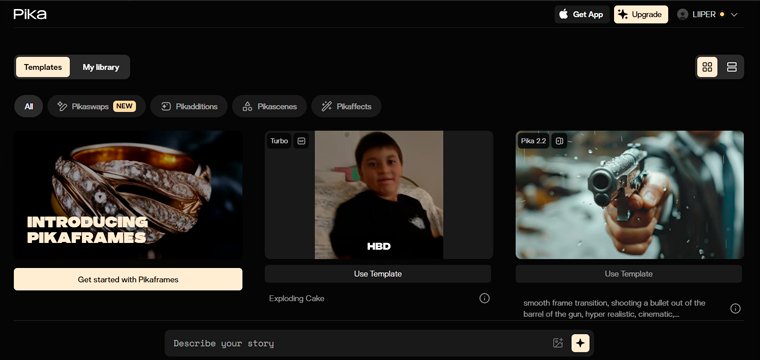Screen dimensions: 760x360
Task: Filter by Pikadditions category
Action: pyautogui.click(x=189, y=106)
